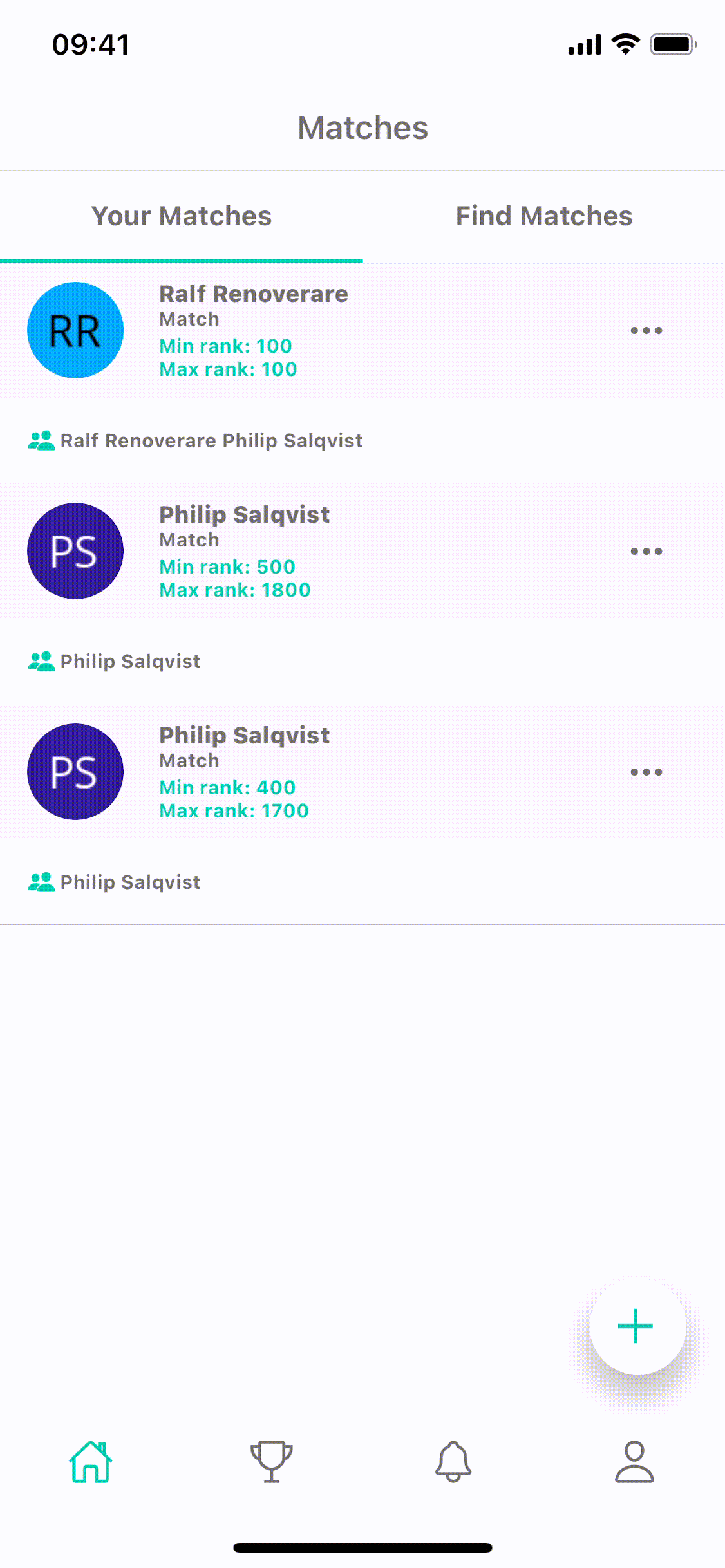Click participants row under Max rank 1700 match
Screen dimensions: 725x1568
tap(362, 882)
